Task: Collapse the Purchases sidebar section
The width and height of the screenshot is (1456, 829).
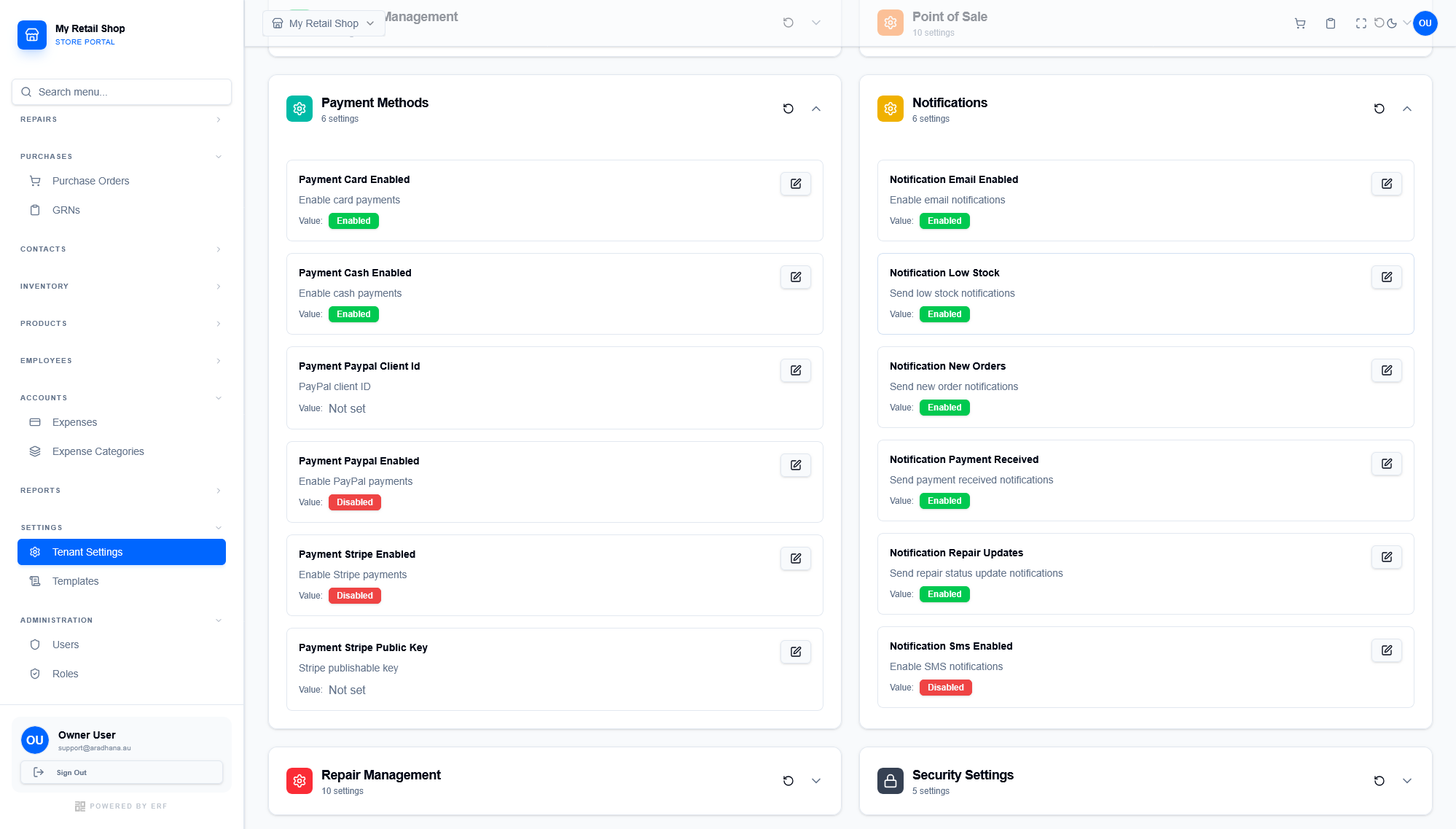Action: (x=121, y=157)
